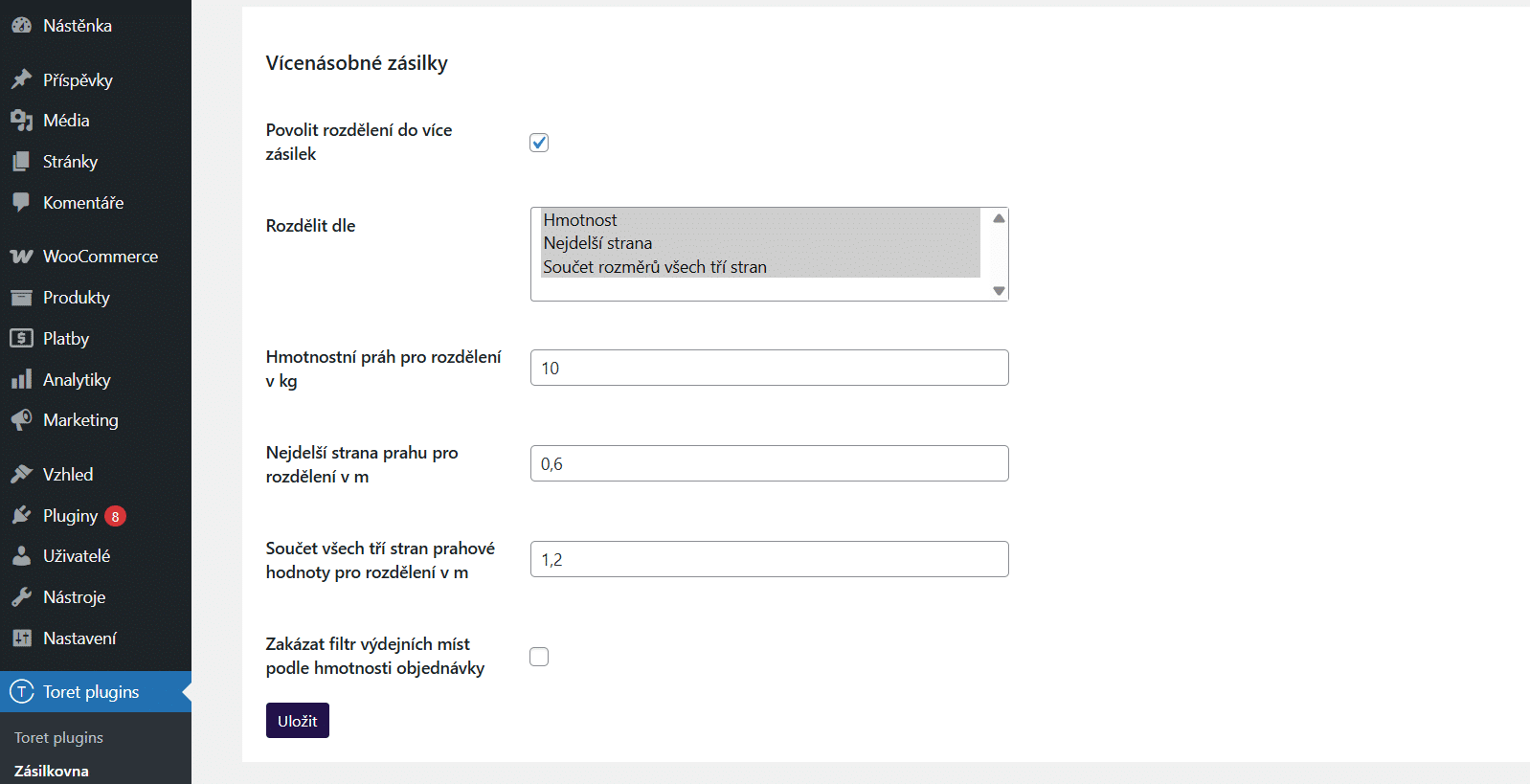The image size is (1530, 784).
Task: Click the Hmotnostní práh input field
Action: pos(769,368)
